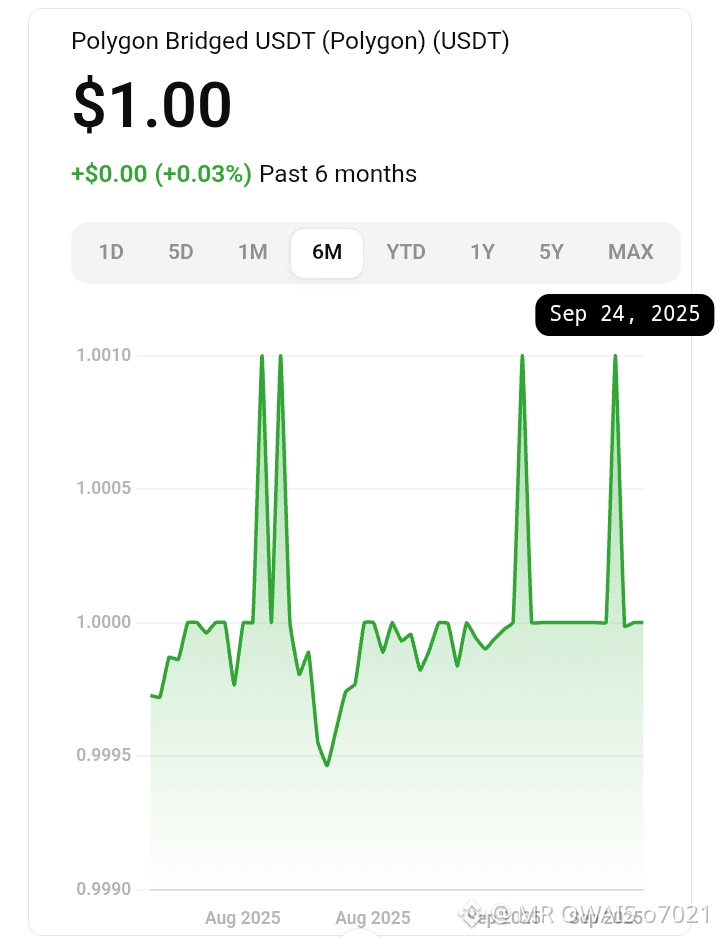Screen dimensions: 720x939
Task: Switch chart range to 1D
Action: (x=111, y=252)
